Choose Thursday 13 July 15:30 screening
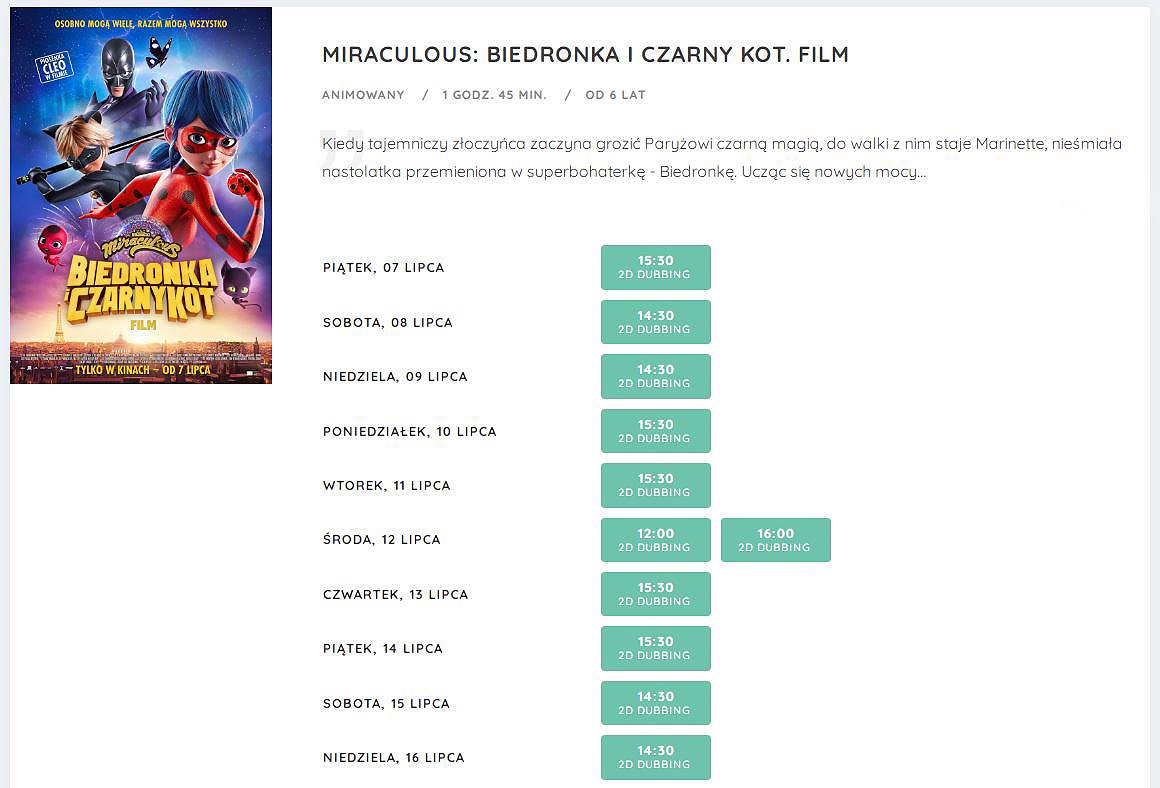Viewport: 1160px width, 788px height. [x=655, y=594]
